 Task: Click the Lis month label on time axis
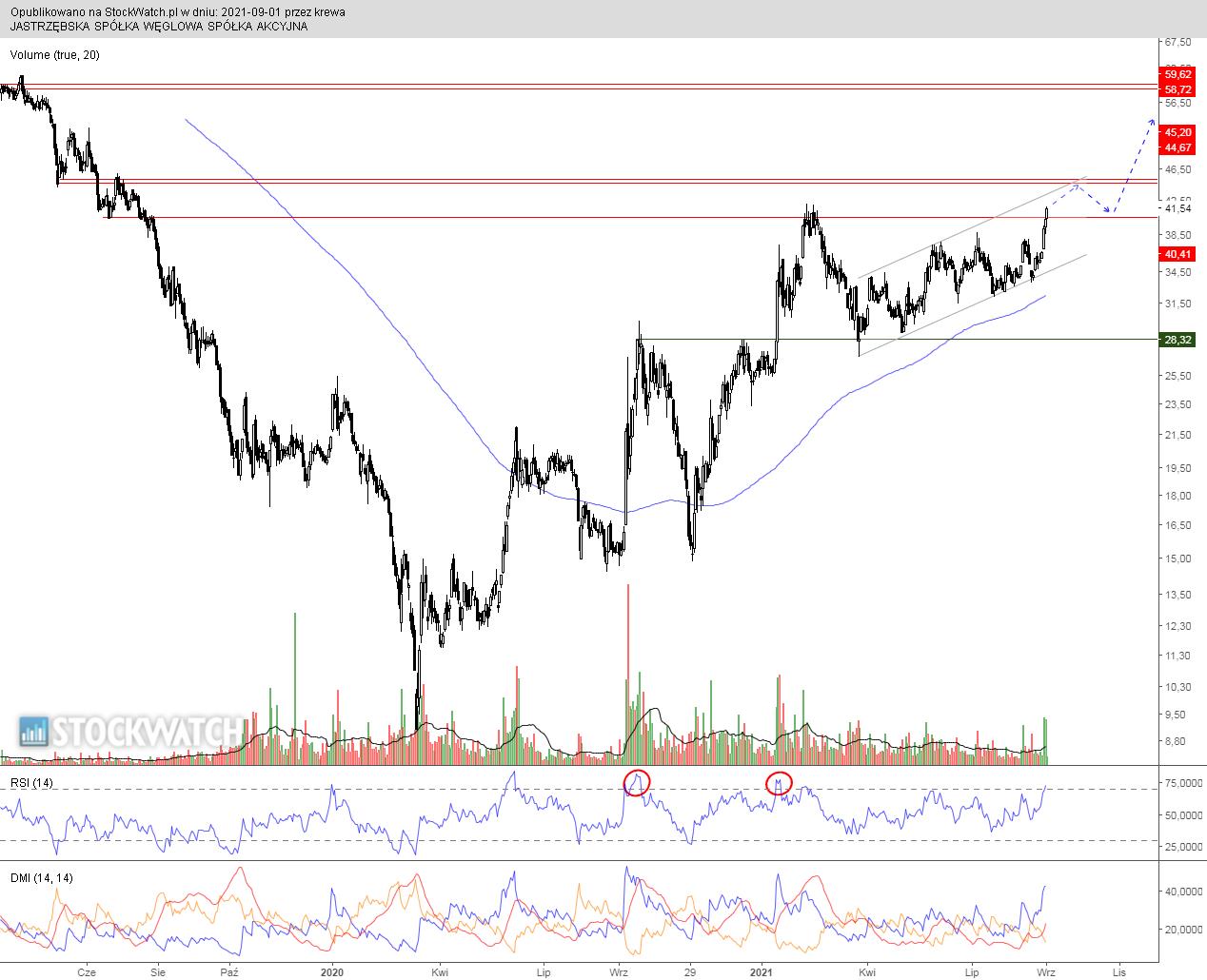click(1120, 972)
